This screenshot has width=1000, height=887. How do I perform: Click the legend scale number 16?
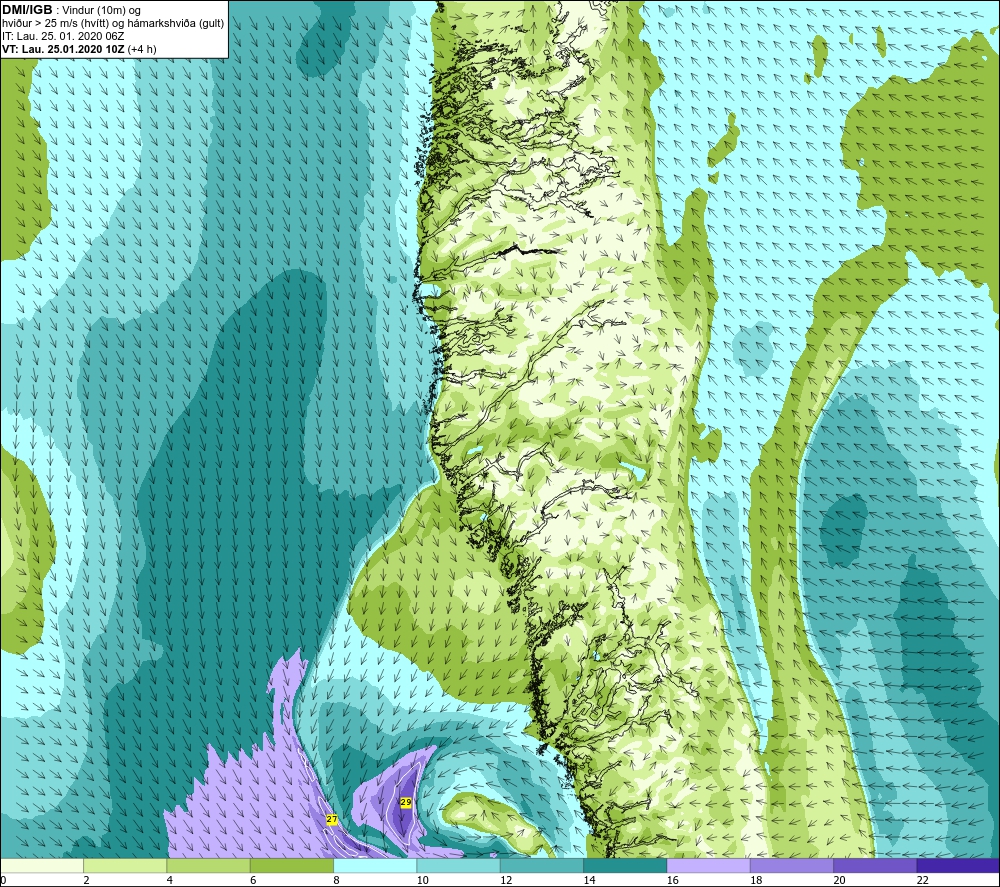tap(673, 880)
